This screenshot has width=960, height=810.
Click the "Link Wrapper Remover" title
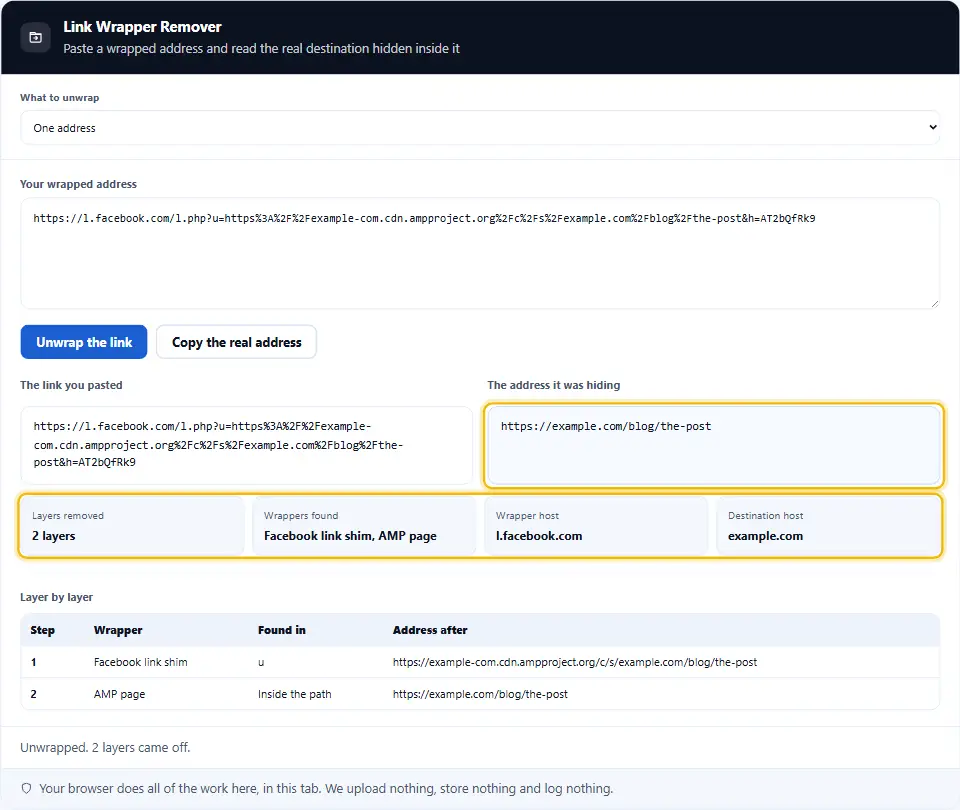coord(142,27)
